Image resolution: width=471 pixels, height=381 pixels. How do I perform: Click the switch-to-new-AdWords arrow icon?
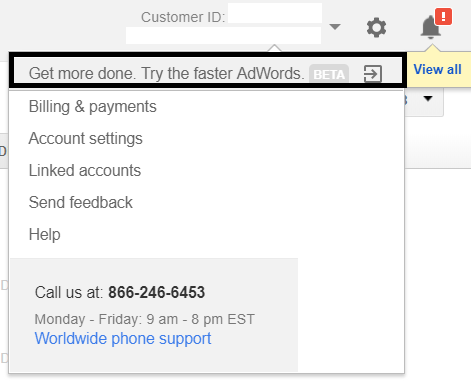click(x=372, y=73)
